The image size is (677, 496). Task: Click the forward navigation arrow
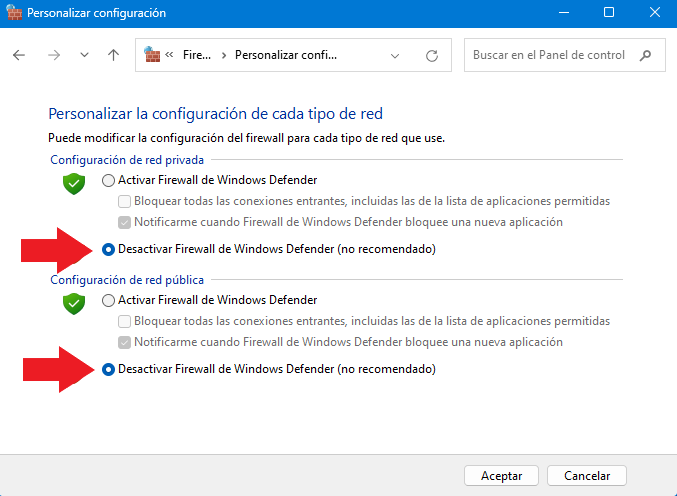coord(54,55)
